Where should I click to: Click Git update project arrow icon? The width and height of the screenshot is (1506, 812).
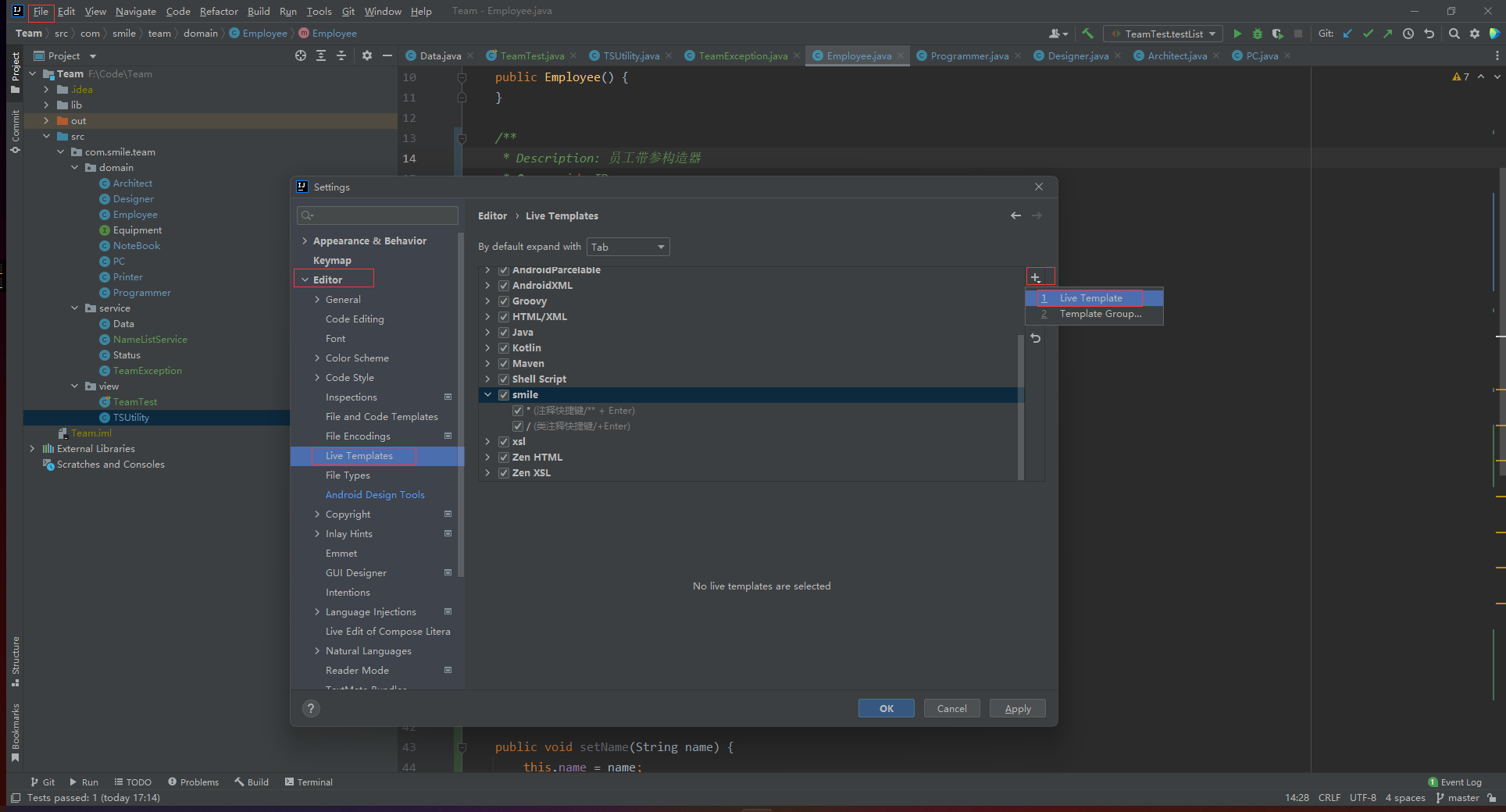(x=1348, y=34)
